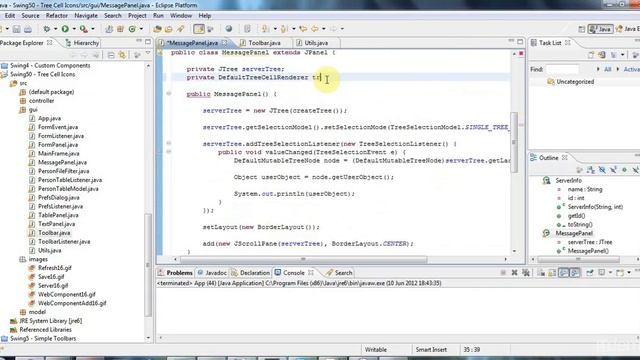Open the Open Perspective button

(582, 29)
